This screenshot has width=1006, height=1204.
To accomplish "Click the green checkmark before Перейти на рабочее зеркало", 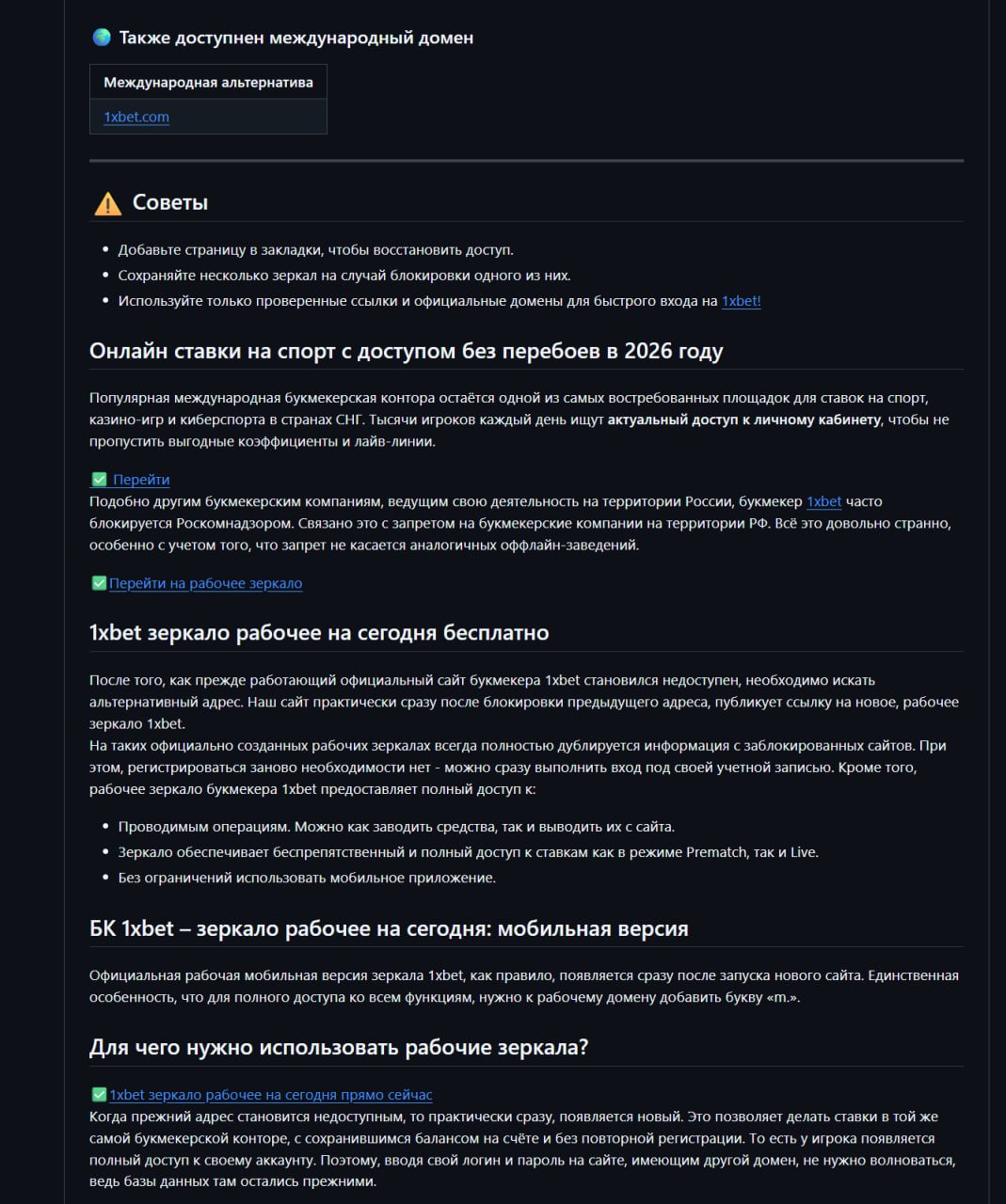I will point(99,583).
